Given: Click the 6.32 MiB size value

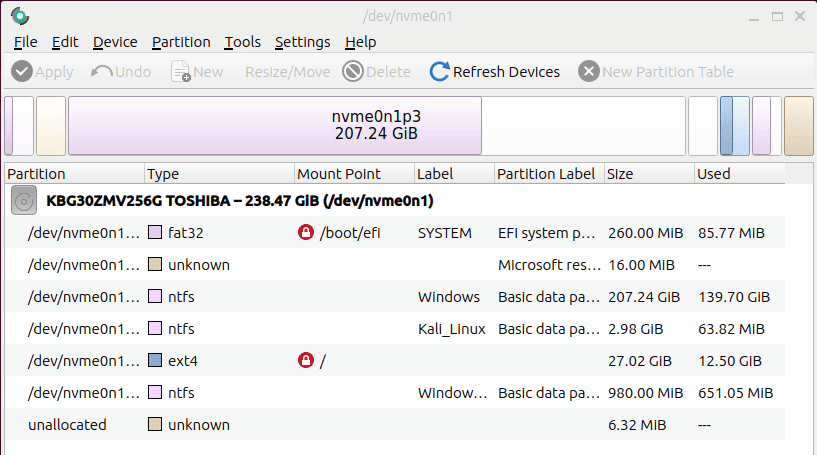Looking at the screenshot, I should tap(637, 424).
